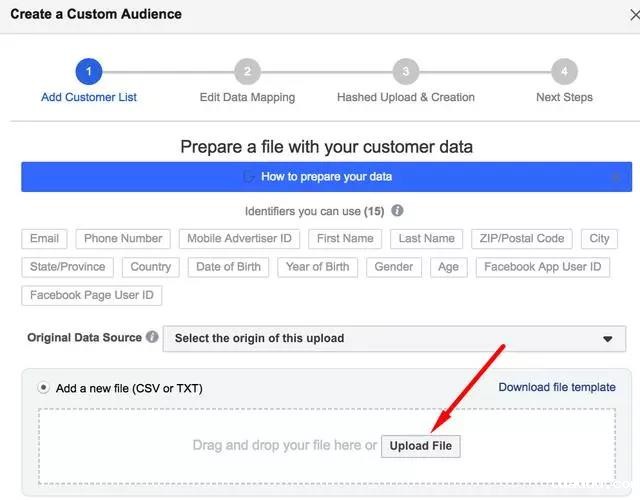Image resolution: width=640 pixels, height=500 pixels.
Task: Click step 3 circle Hashed Upload & Creation
Action: 405,72
